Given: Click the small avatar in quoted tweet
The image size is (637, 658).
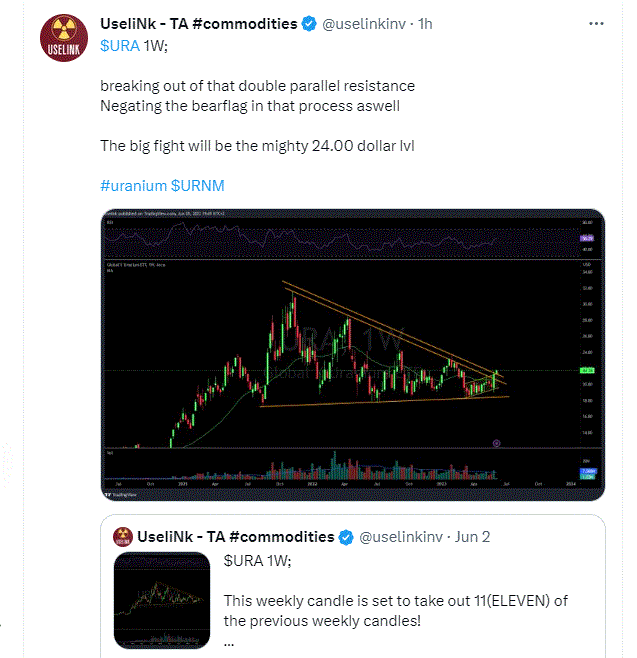Looking at the screenshot, I should pyautogui.click(x=123, y=537).
